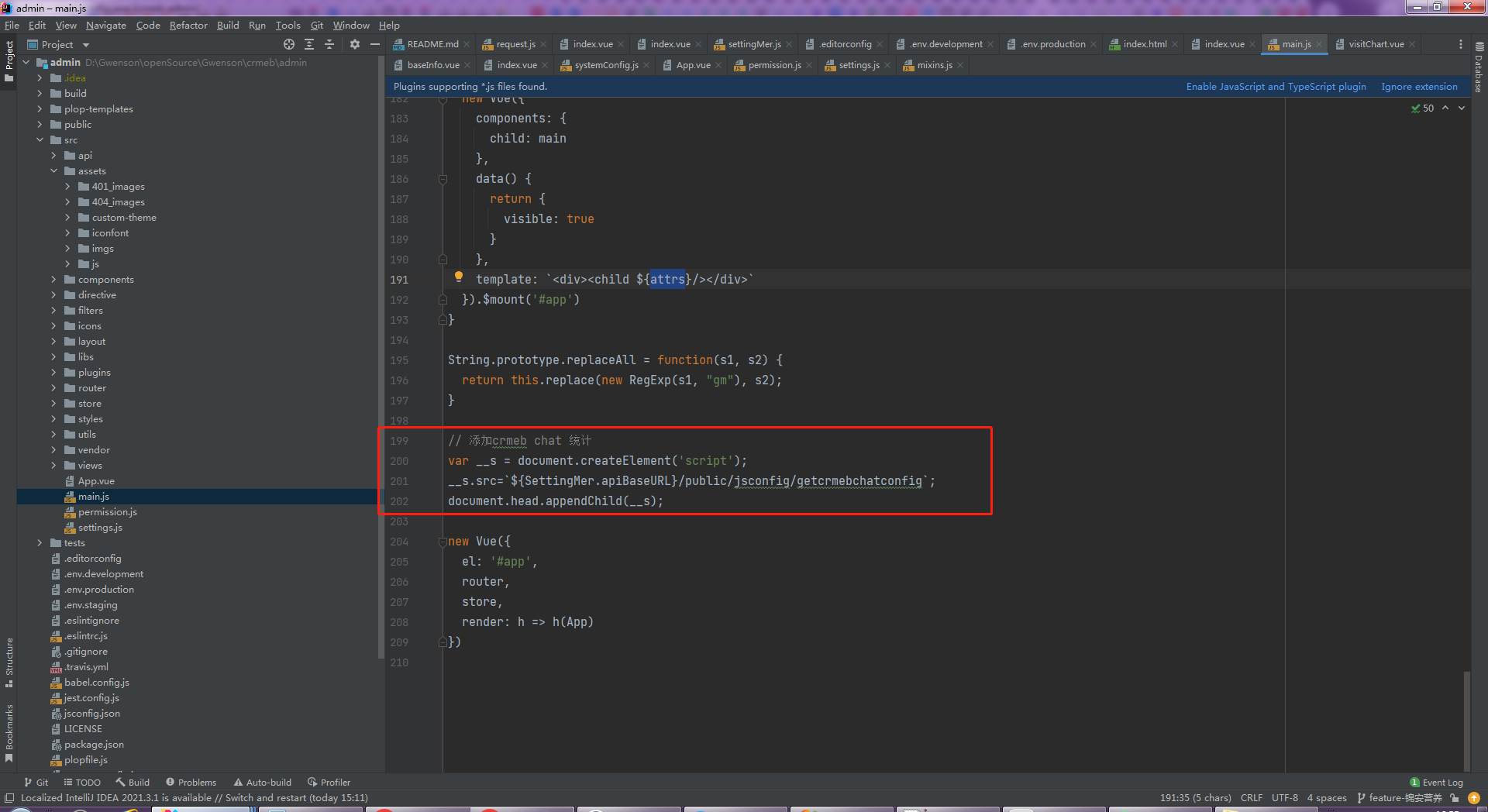Click the Collapse All icon in Project panel
1488x812 pixels.
click(329, 44)
